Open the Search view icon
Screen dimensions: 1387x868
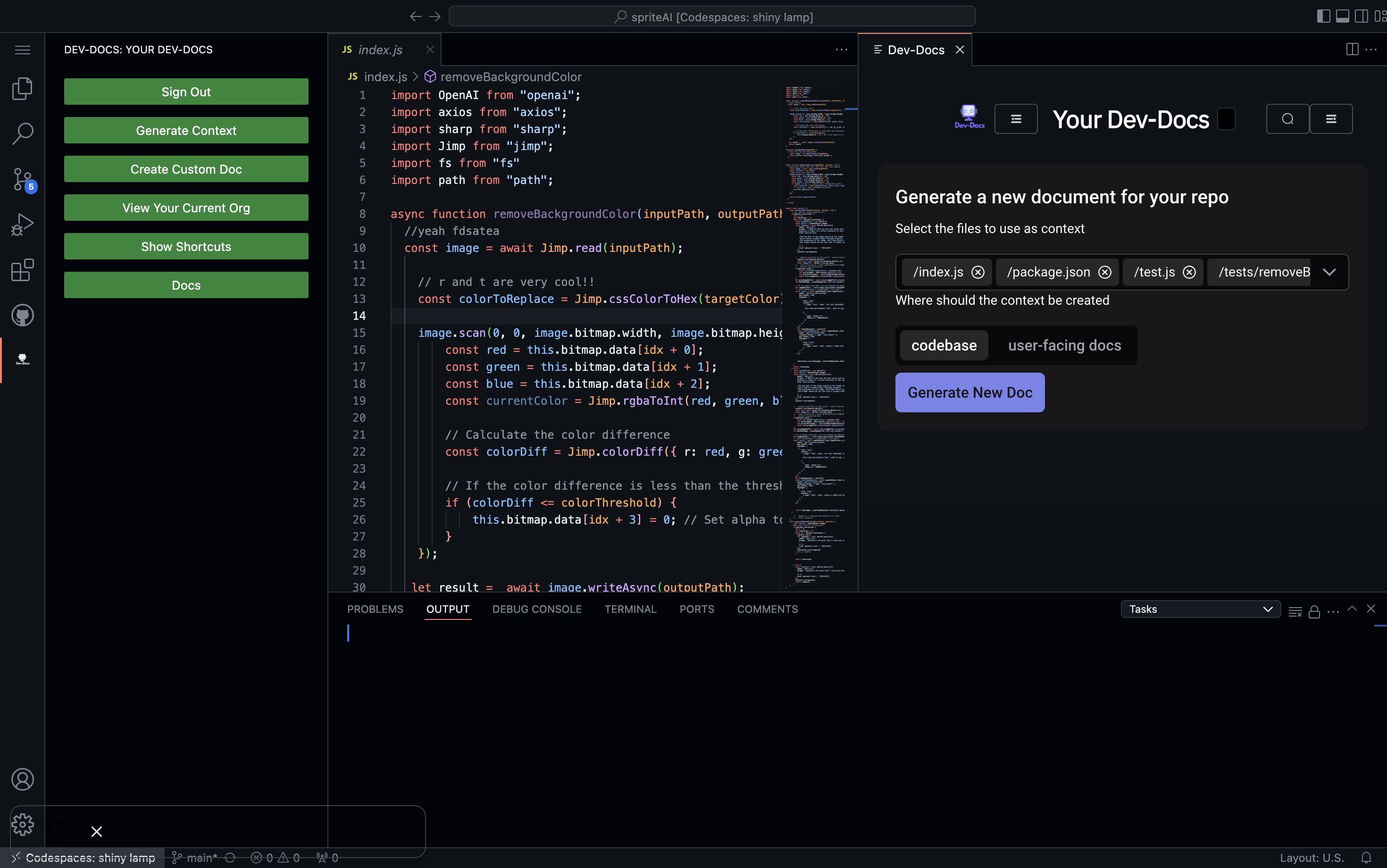tap(22, 133)
